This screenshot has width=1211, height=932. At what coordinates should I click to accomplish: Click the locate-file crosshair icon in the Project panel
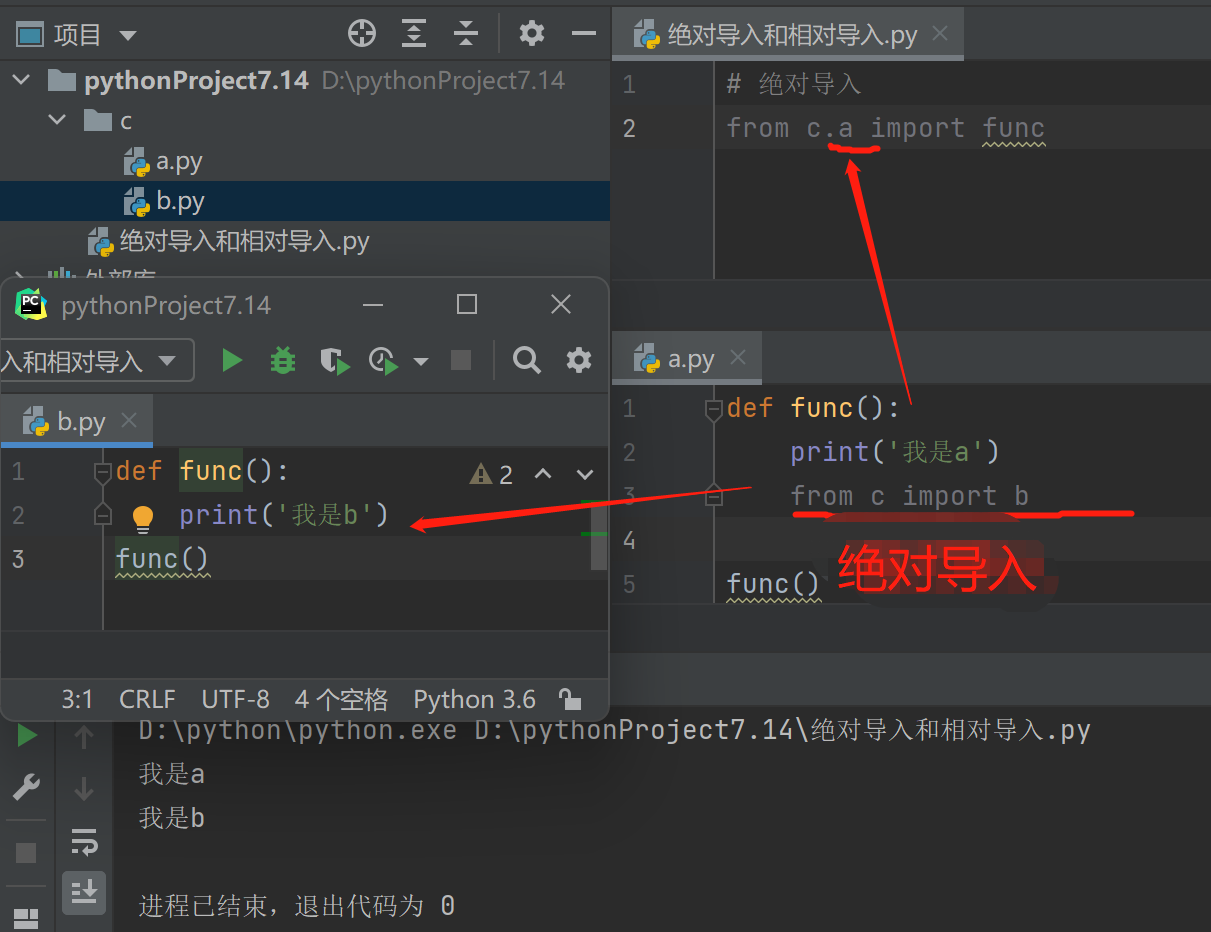click(361, 34)
